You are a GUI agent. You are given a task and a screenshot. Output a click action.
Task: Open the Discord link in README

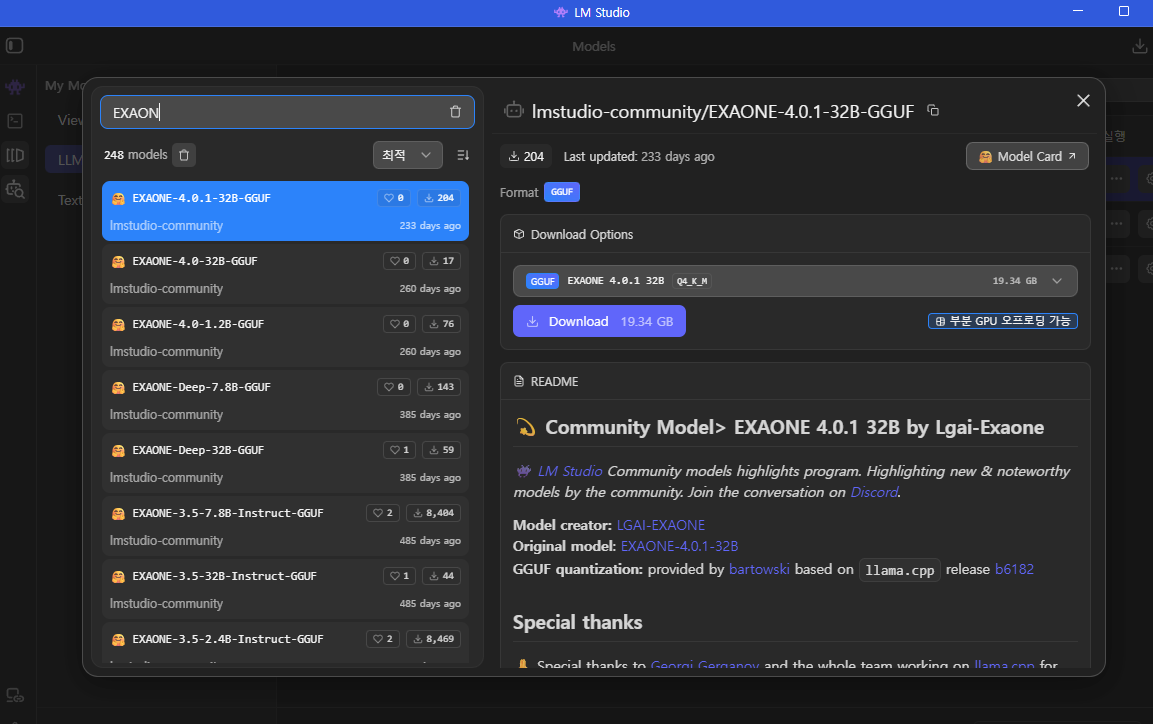(x=874, y=492)
